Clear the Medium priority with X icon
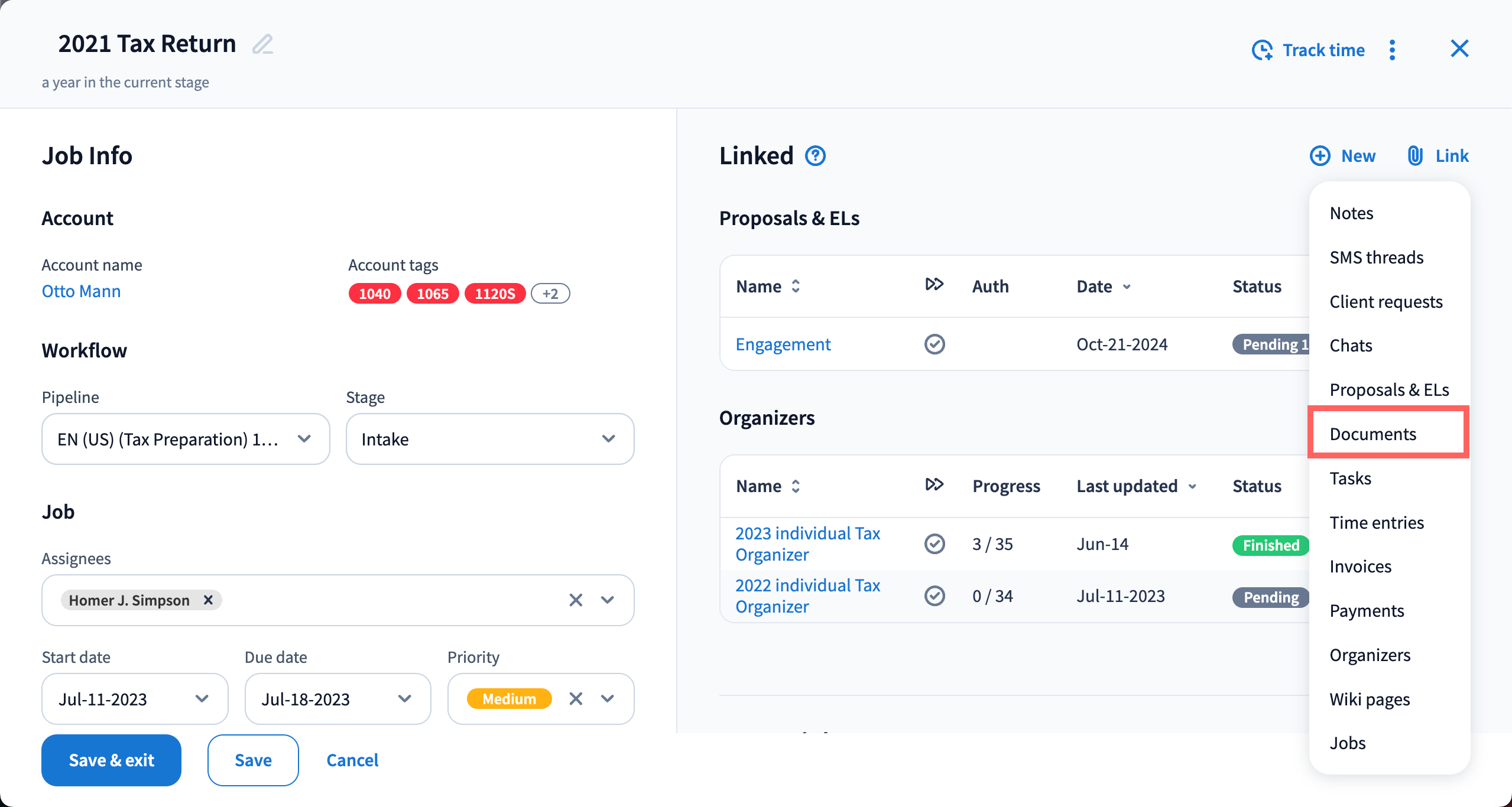This screenshot has height=807, width=1512. pos(576,699)
